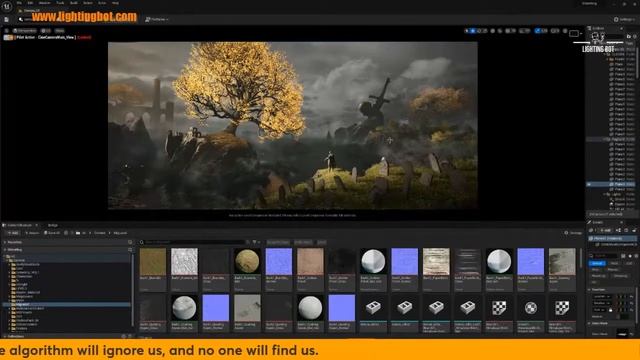Toggle visibility eye of selected Outliner row
This screenshot has width=640, height=360.
(589, 184)
